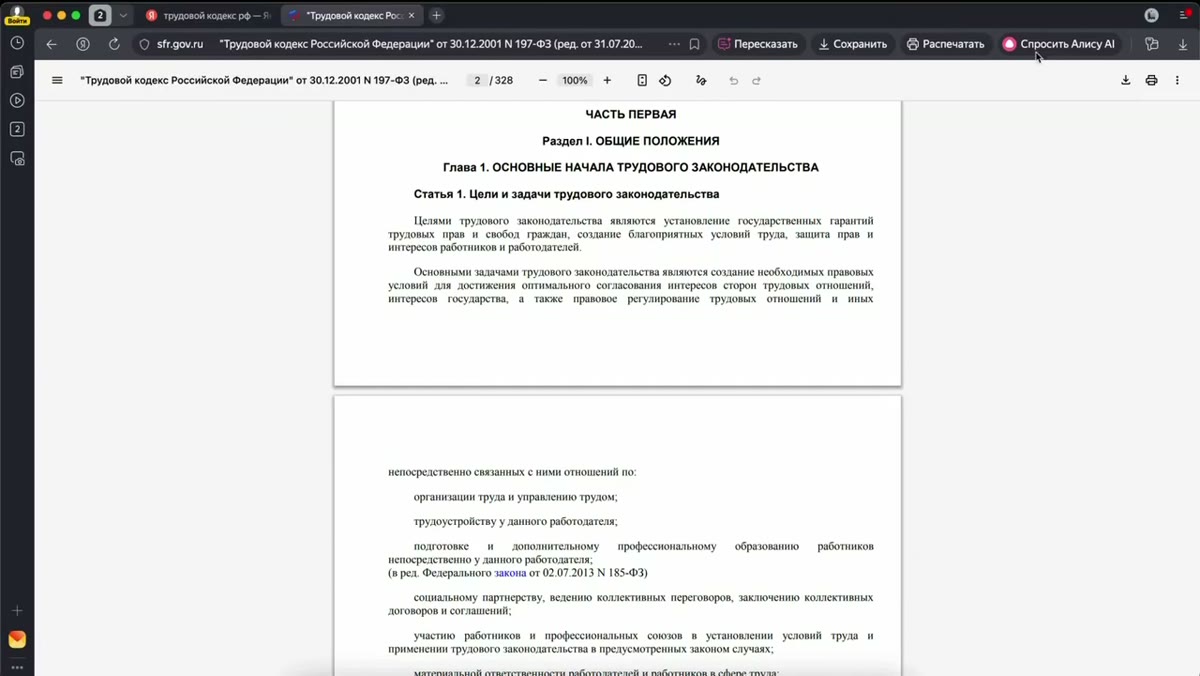Click the line трудоустройству у данного работодателя

point(516,521)
